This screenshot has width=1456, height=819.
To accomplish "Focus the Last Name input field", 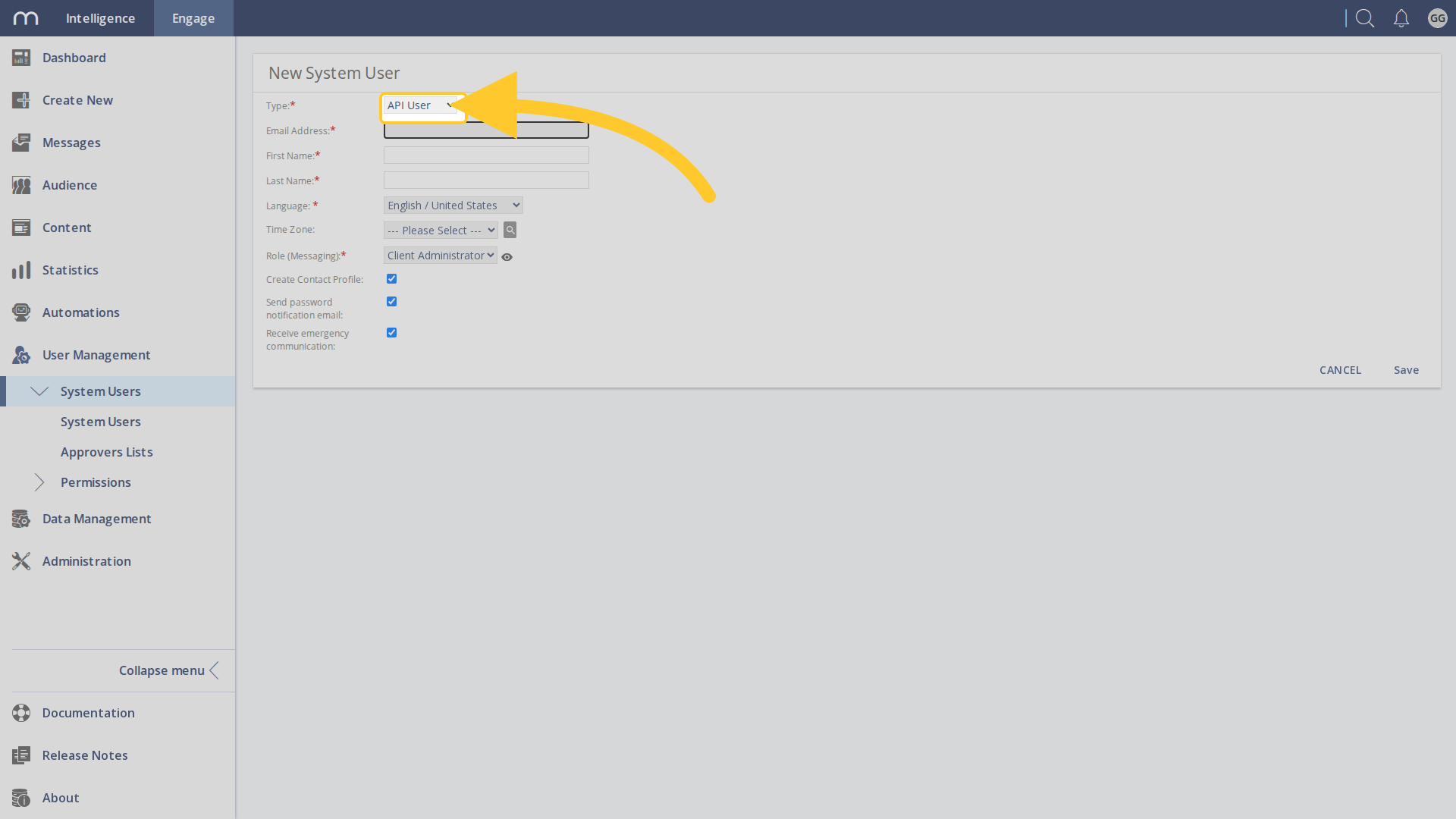I will 486,180.
